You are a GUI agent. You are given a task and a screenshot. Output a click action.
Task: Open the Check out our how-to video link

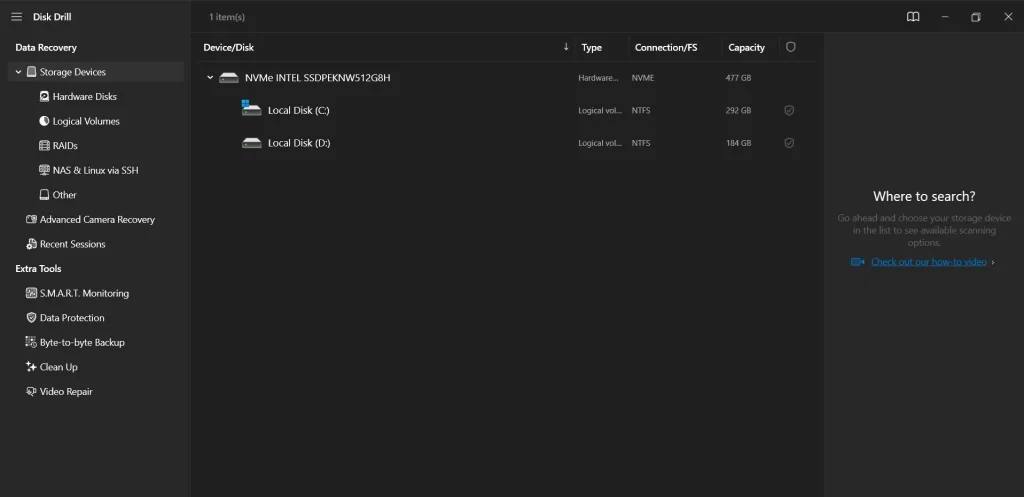(x=929, y=262)
